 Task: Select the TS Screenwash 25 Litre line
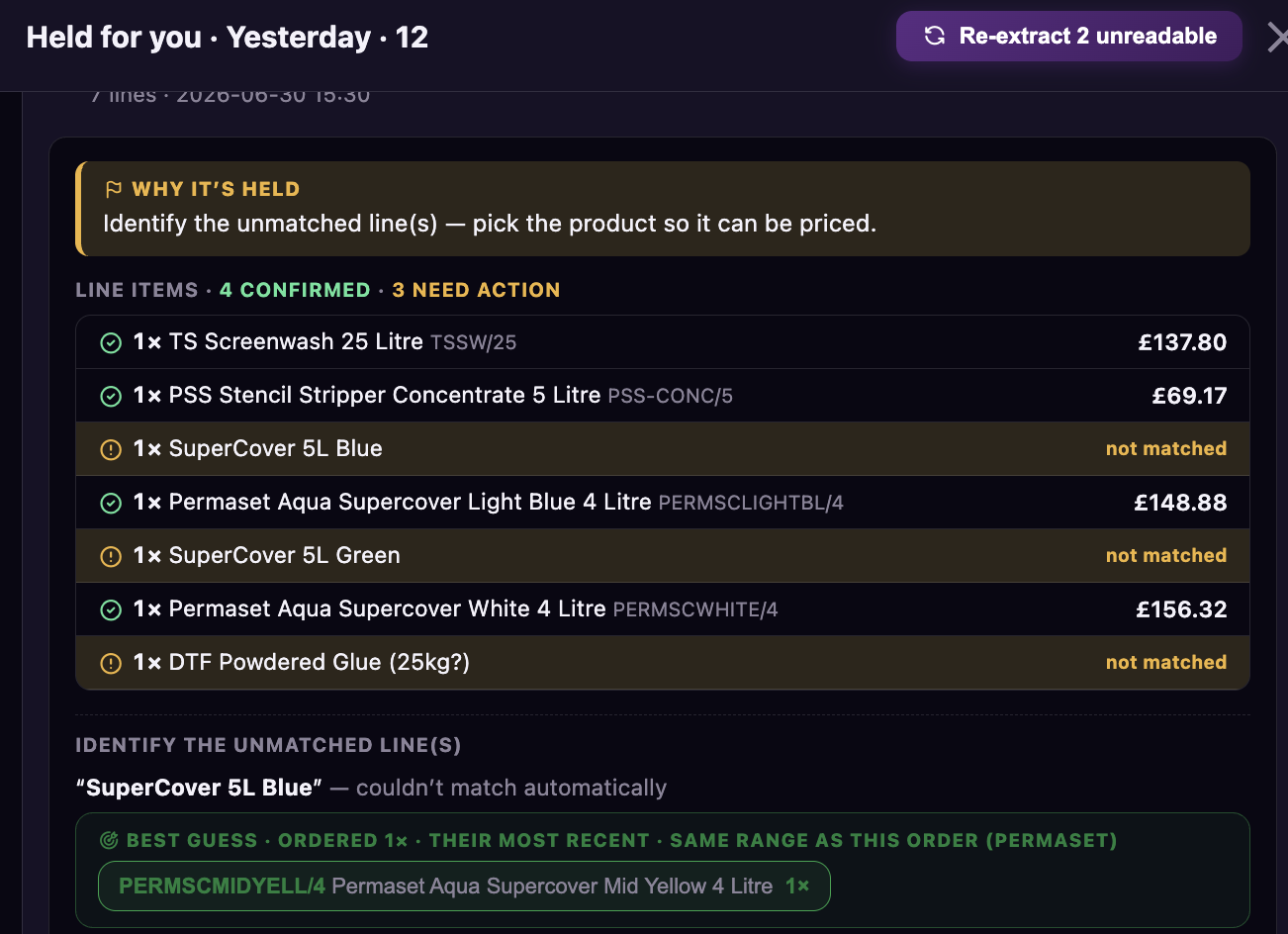[x=663, y=342]
